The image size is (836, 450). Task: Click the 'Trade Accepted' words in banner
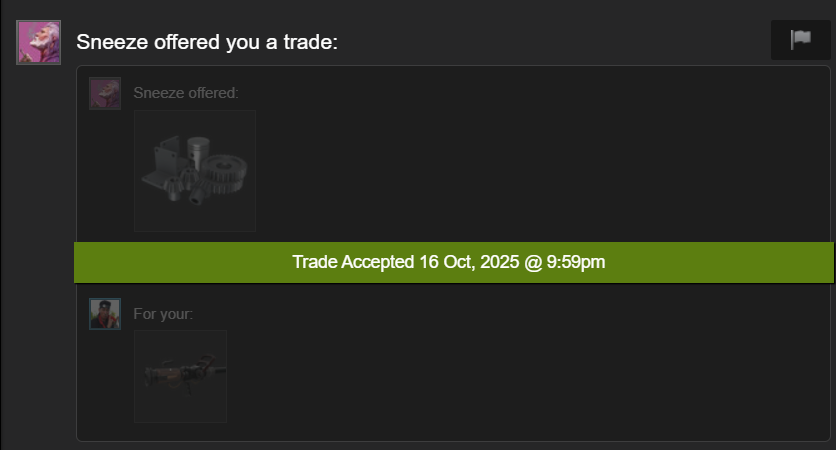coord(353,262)
